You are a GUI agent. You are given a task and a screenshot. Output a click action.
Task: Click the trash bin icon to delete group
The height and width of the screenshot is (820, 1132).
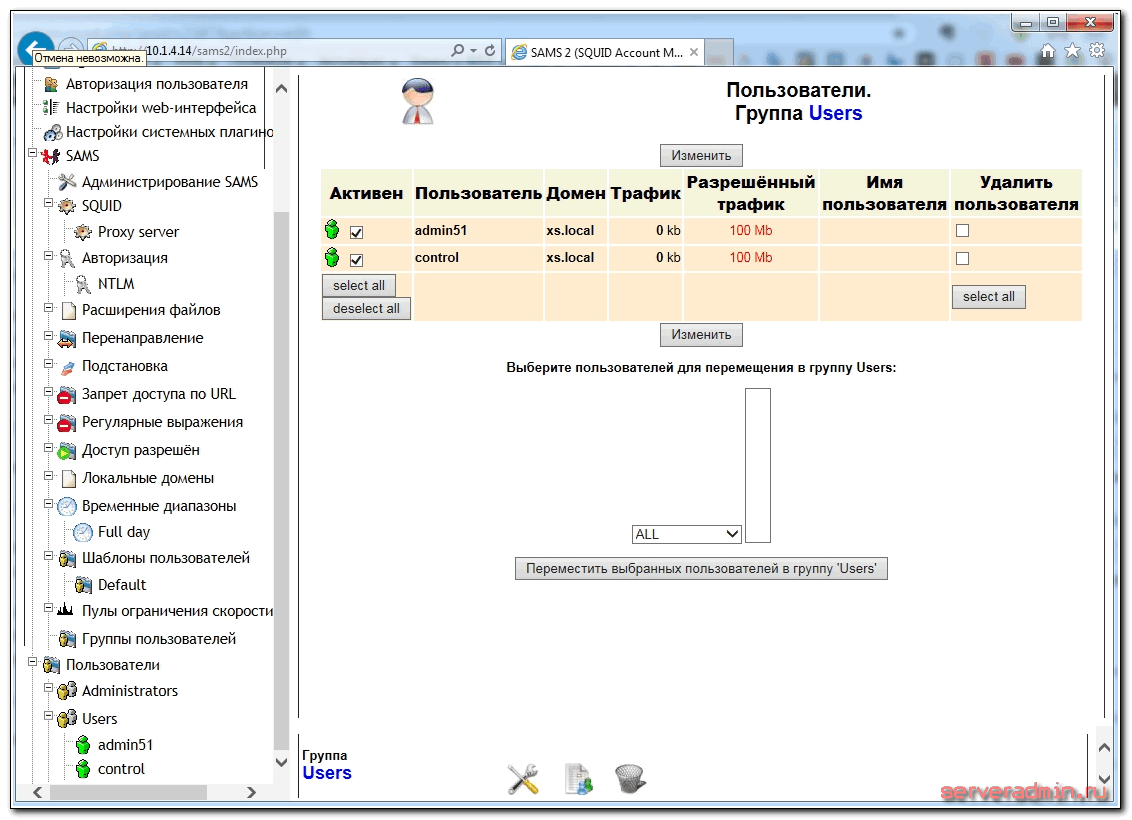630,779
